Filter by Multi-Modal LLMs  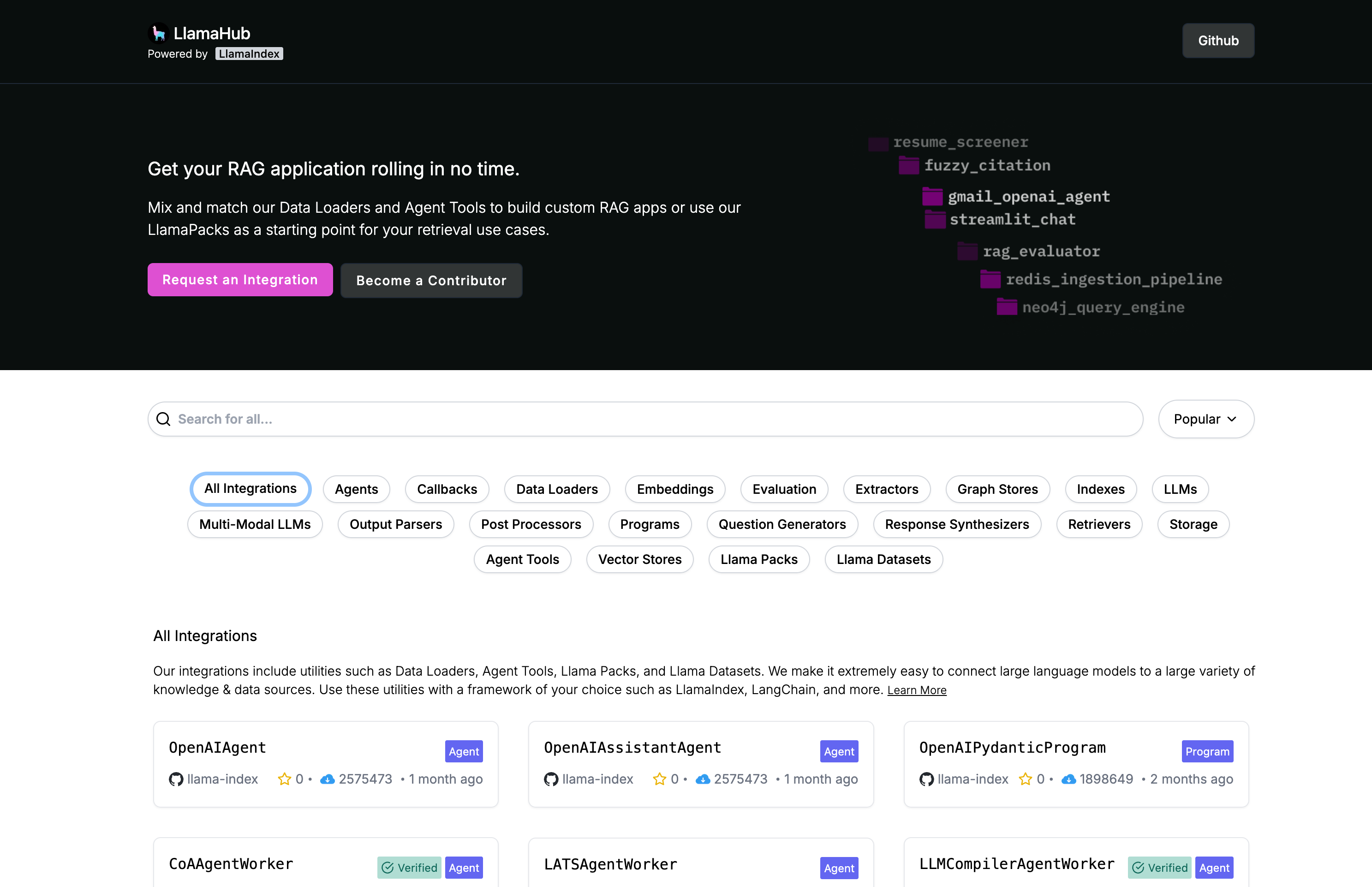pos(255,524)
